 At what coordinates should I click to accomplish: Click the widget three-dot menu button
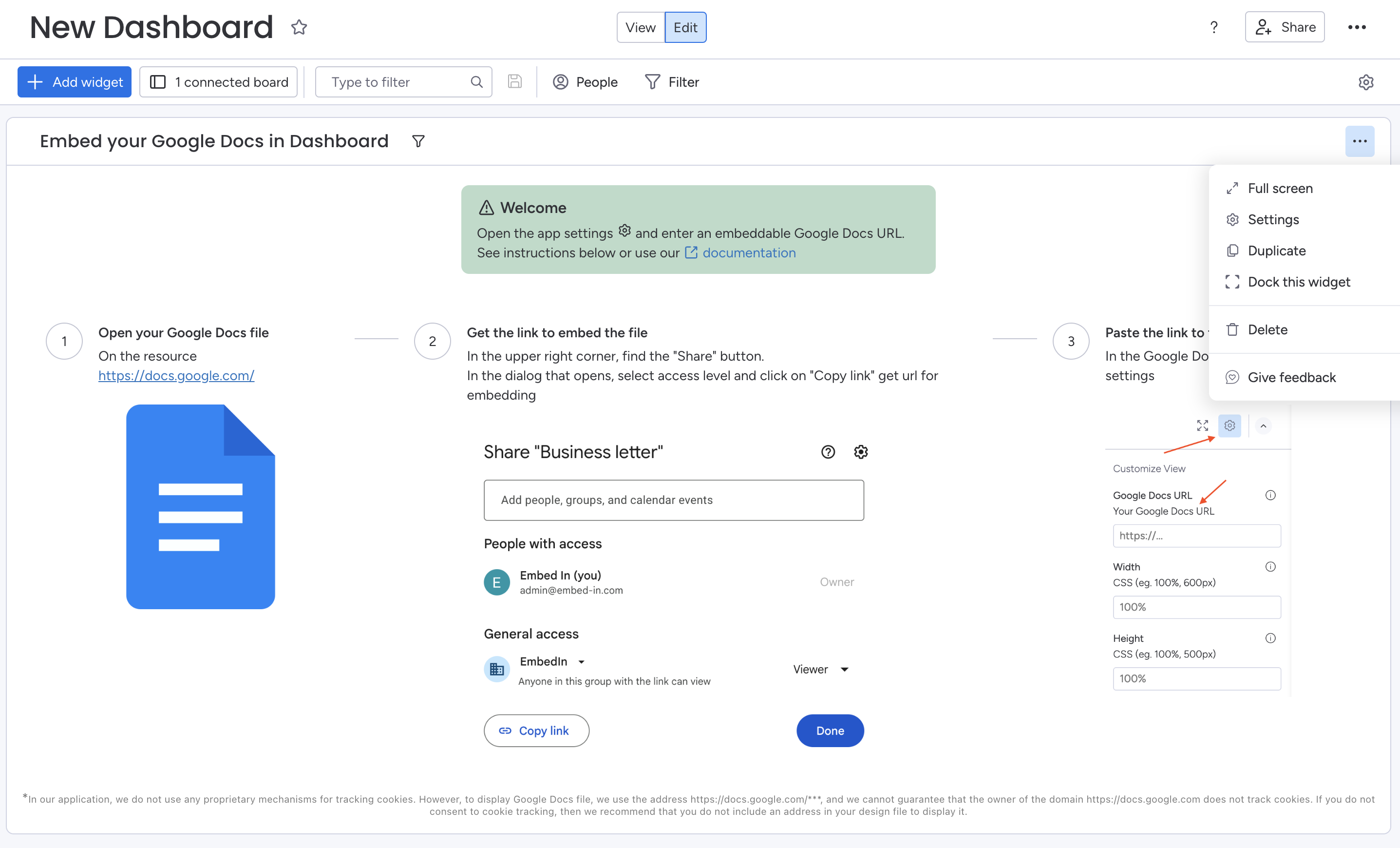tap(1359, 141)
